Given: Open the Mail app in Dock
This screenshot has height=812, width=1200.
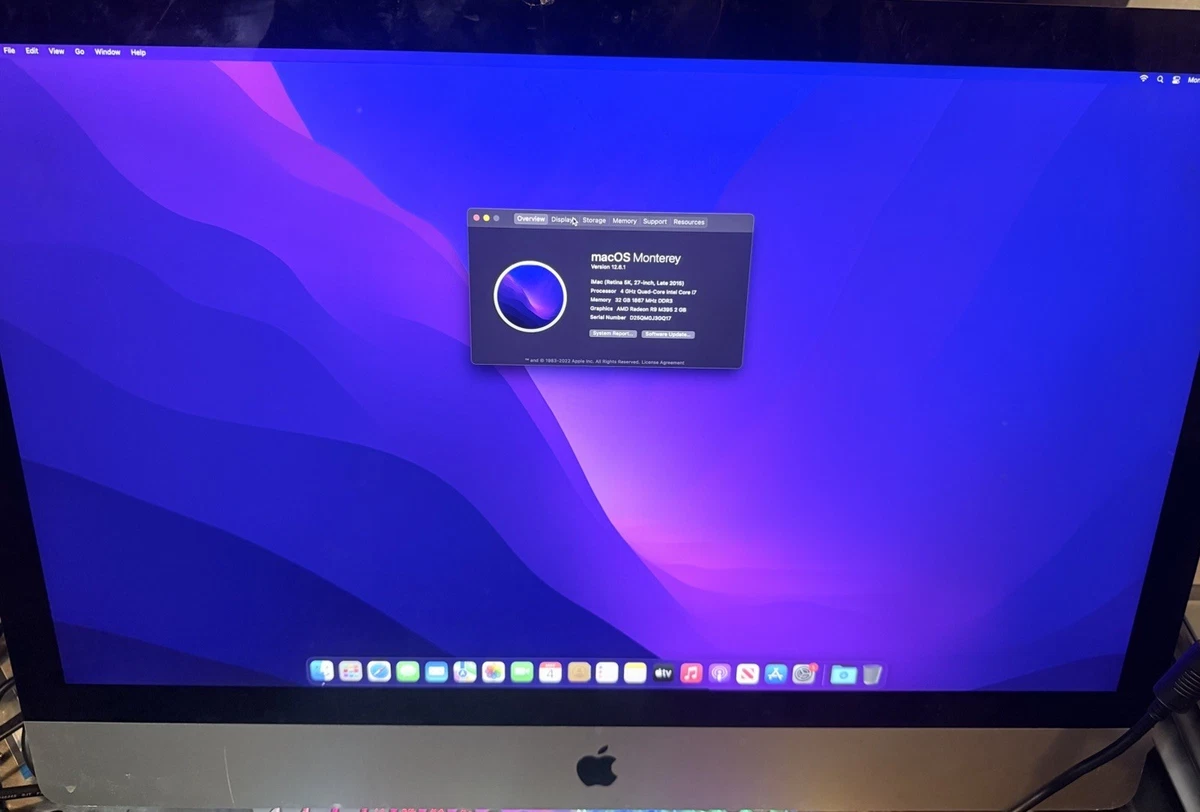Looking at the screenshot, I should (436, 672).
